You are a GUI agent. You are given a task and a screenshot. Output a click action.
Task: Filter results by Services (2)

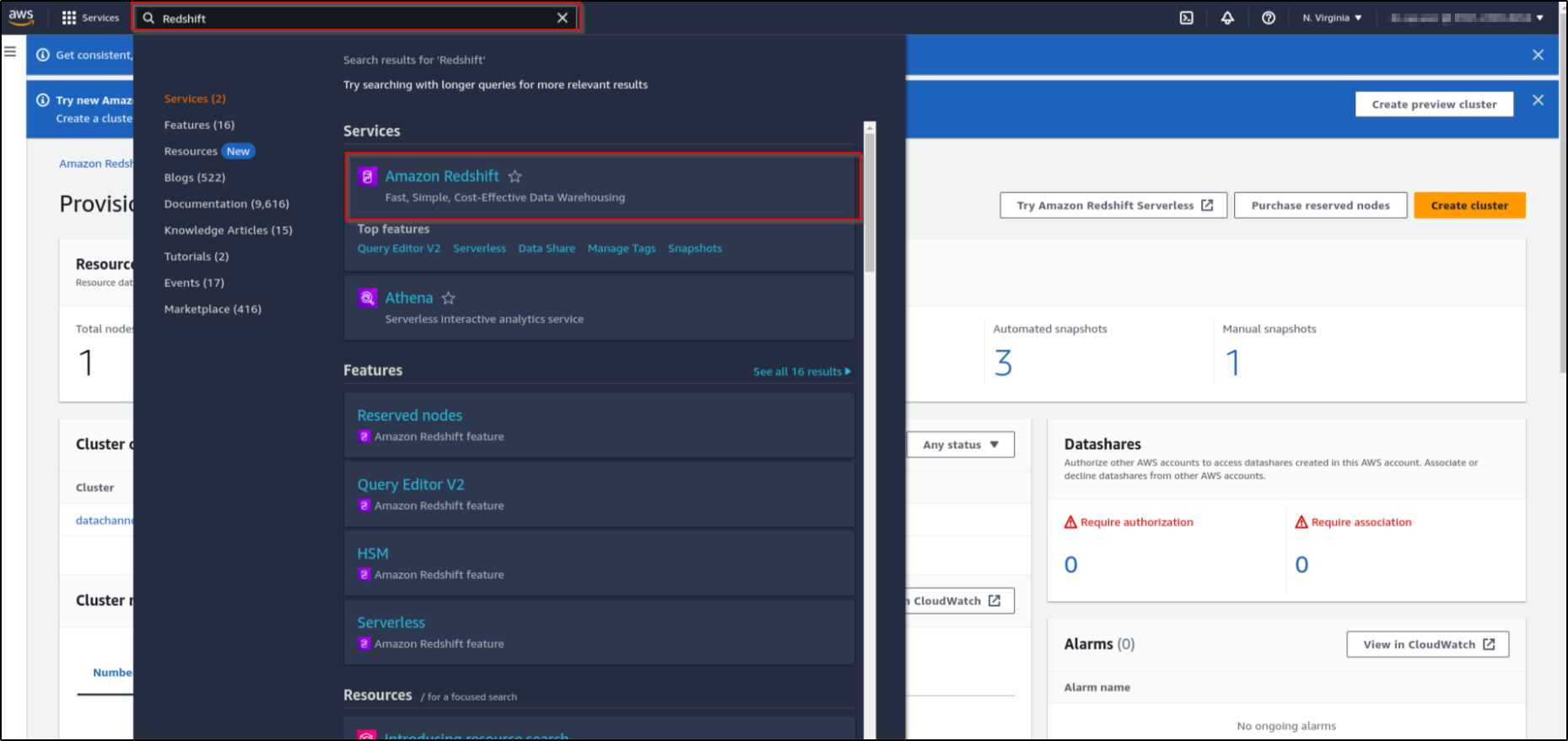195,99
